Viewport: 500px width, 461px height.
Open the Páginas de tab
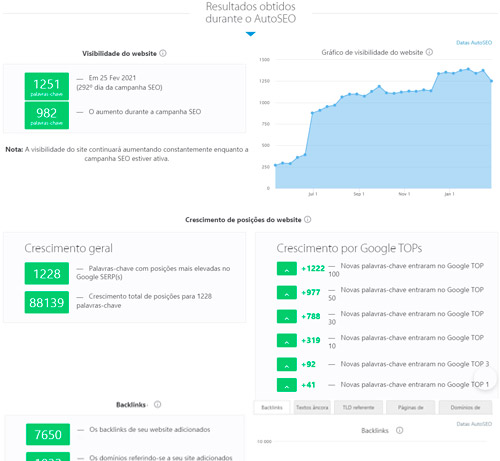(x=410, y=407)
